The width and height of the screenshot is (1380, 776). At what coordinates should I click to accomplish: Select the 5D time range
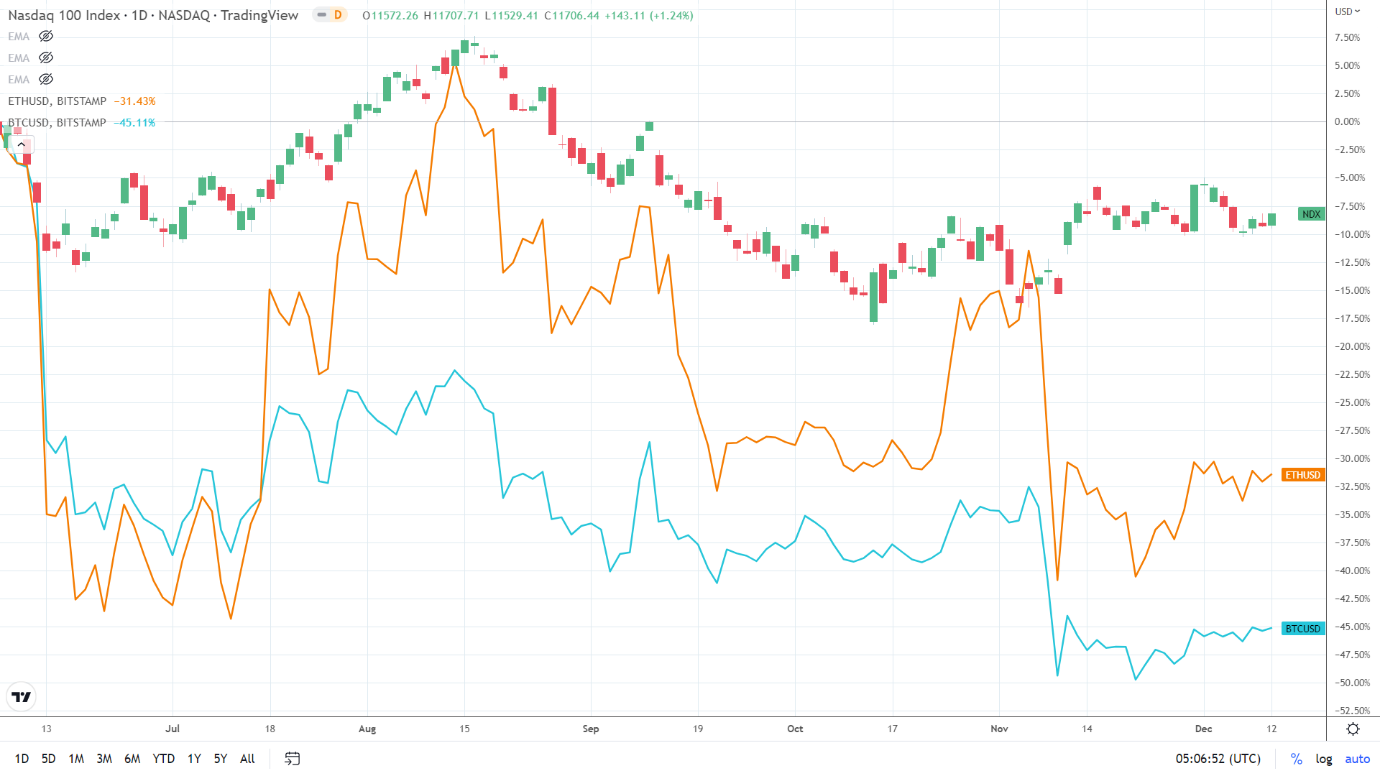point(48,759)
